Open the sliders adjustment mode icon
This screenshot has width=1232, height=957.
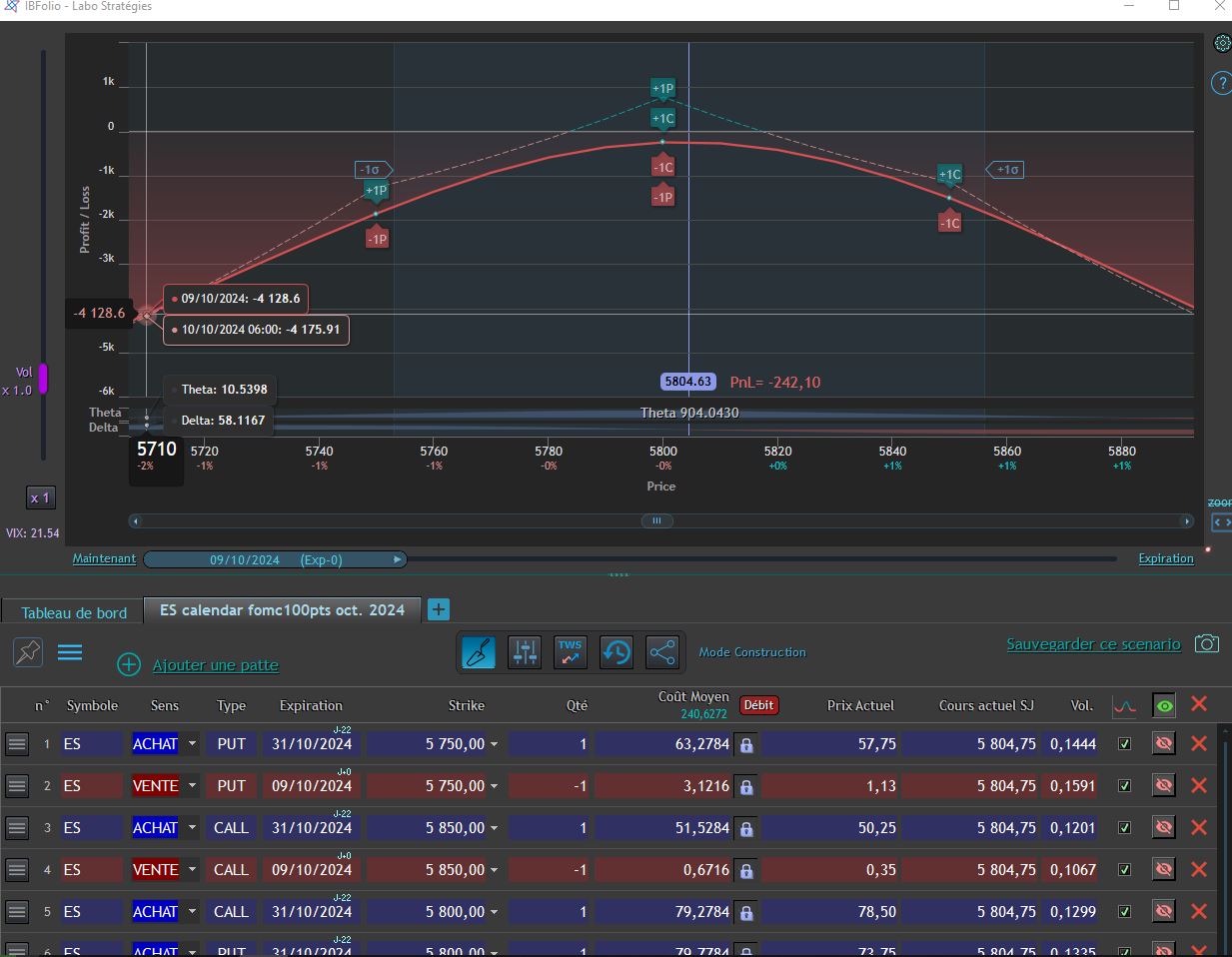click(x=525, y=652)
